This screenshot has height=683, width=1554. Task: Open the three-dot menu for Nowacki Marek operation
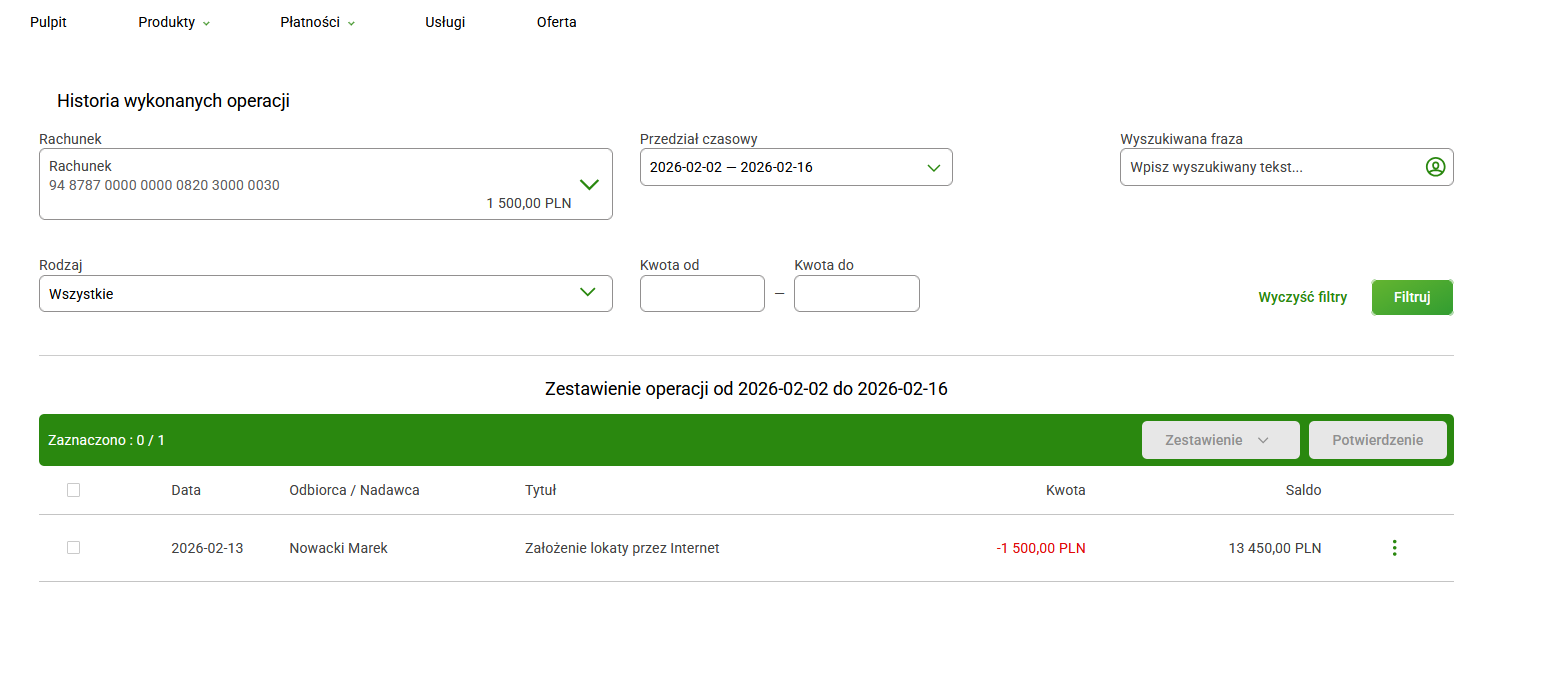tap(1394, 548)
